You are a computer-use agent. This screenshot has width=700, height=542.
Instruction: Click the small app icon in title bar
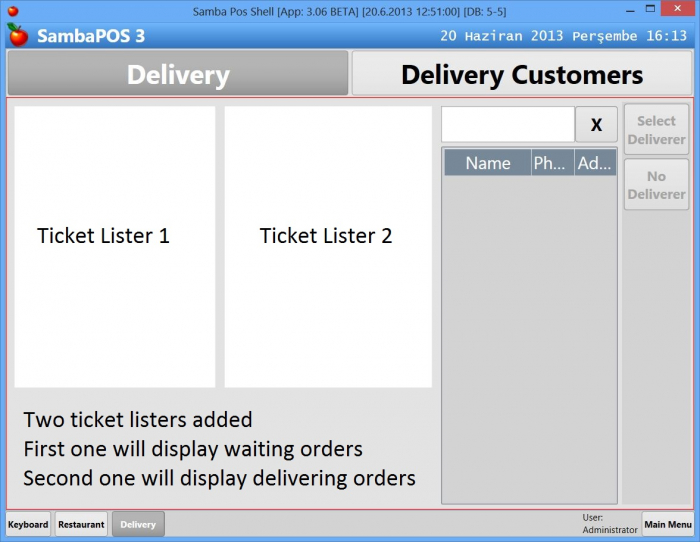click(13, 10)
